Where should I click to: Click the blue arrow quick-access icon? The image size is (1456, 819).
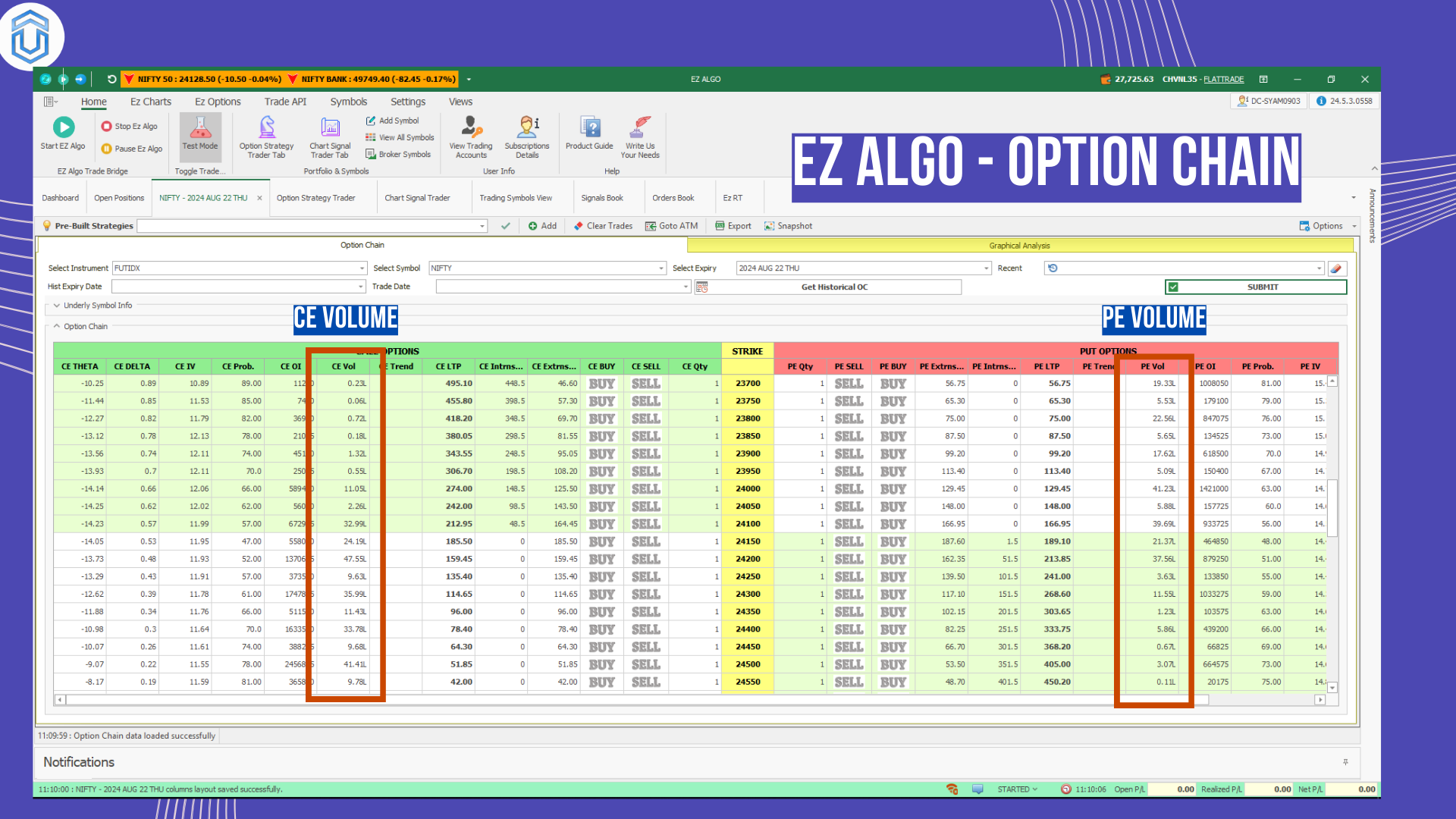point(80,79)
